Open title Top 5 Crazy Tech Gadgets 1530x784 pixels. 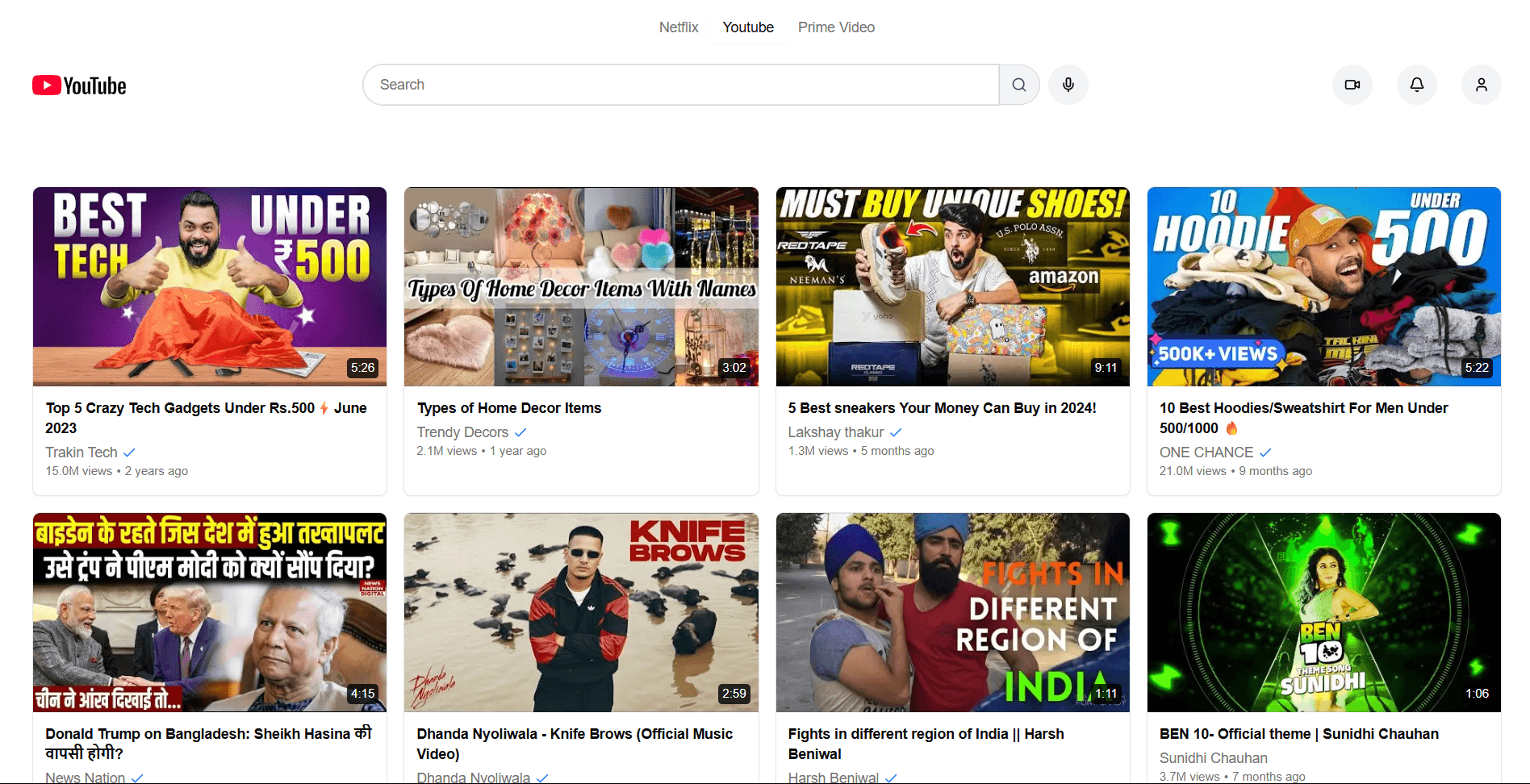tap(206, 418)
